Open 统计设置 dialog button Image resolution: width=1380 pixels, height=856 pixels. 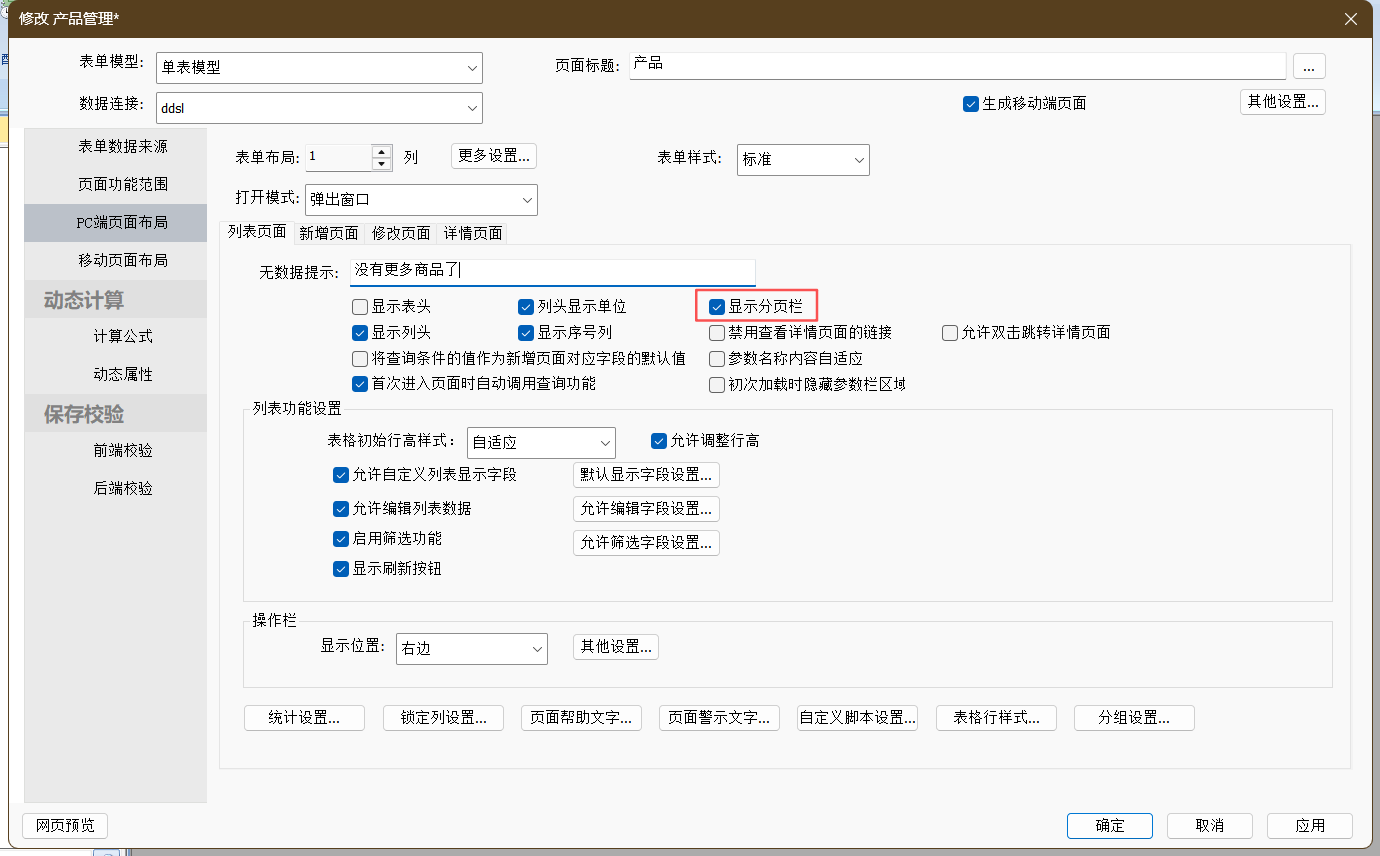304,718
